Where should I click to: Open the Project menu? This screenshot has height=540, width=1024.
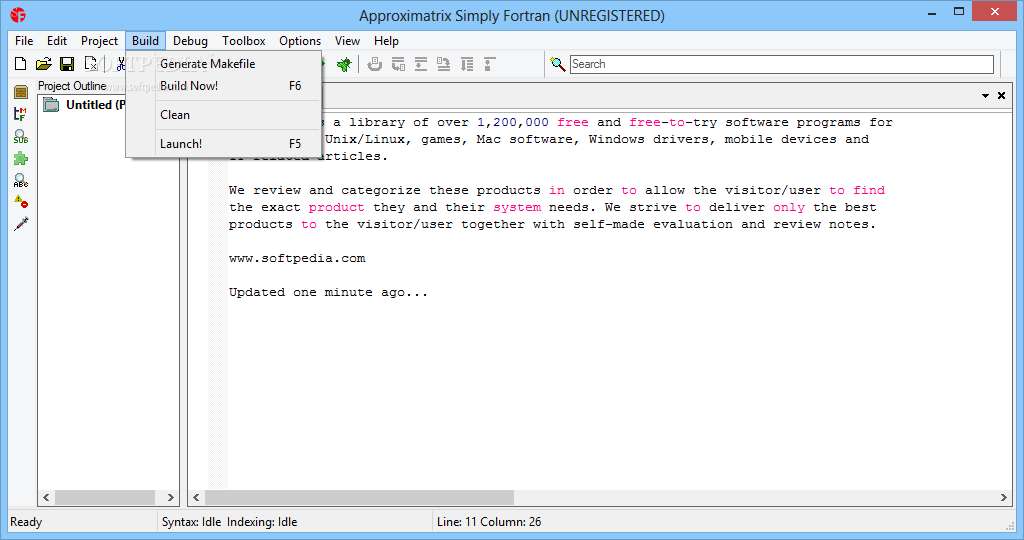(99, 40)
